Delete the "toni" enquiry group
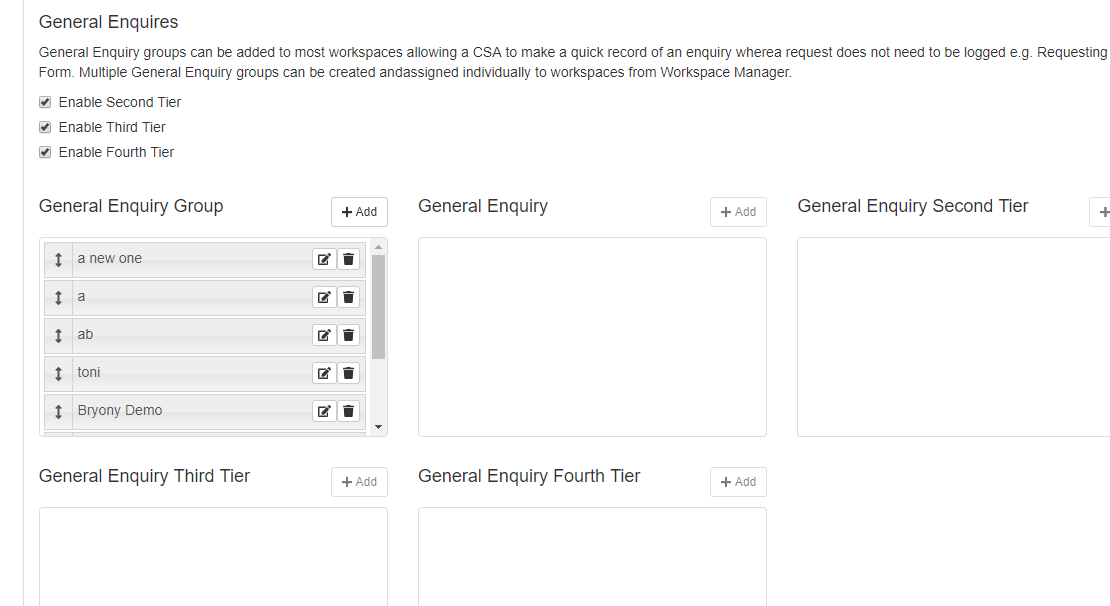Screen dimensions: 1110x606 coord(348,372)
